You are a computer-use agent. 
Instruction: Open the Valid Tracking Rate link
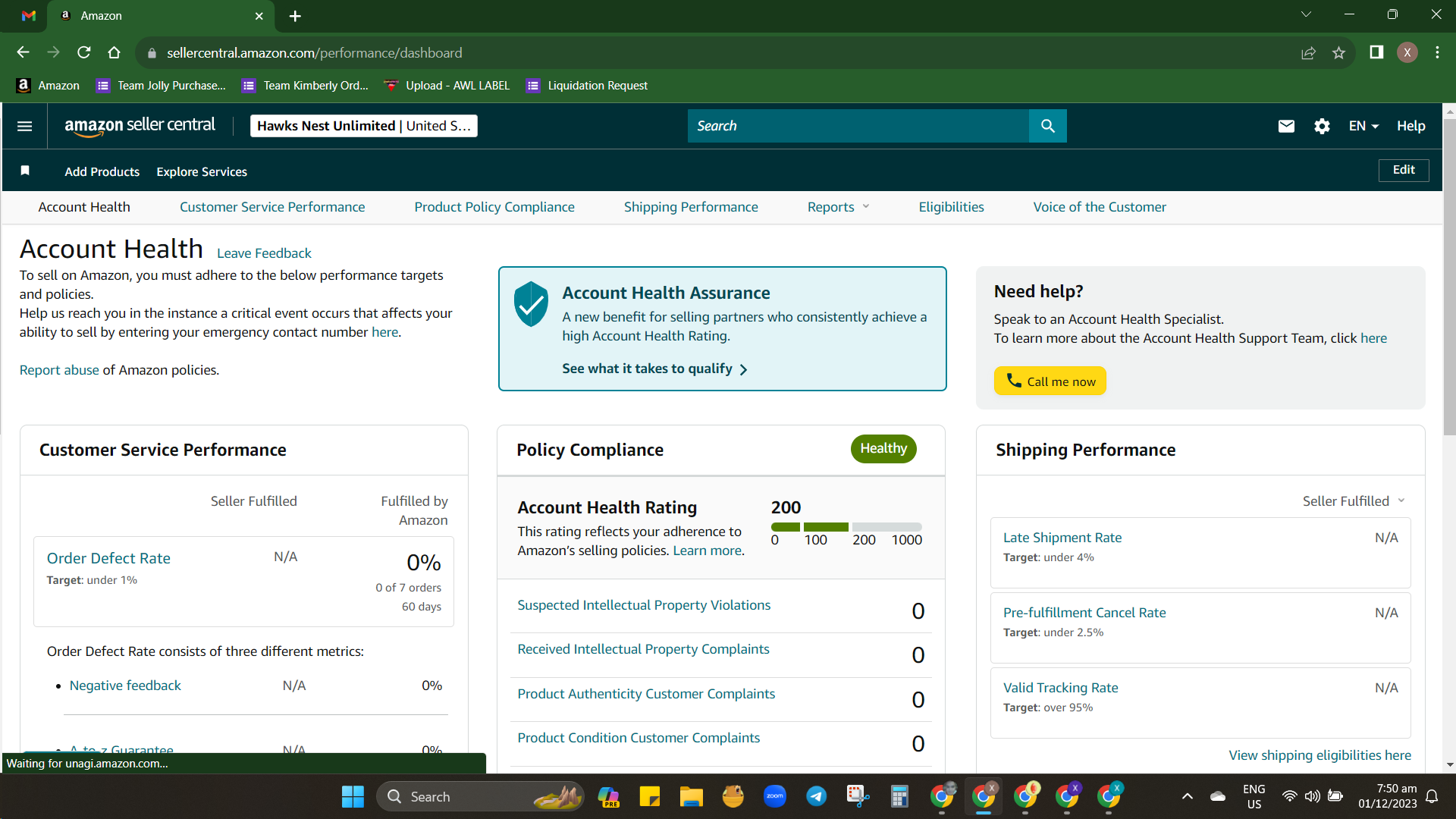coord(1061,688)
